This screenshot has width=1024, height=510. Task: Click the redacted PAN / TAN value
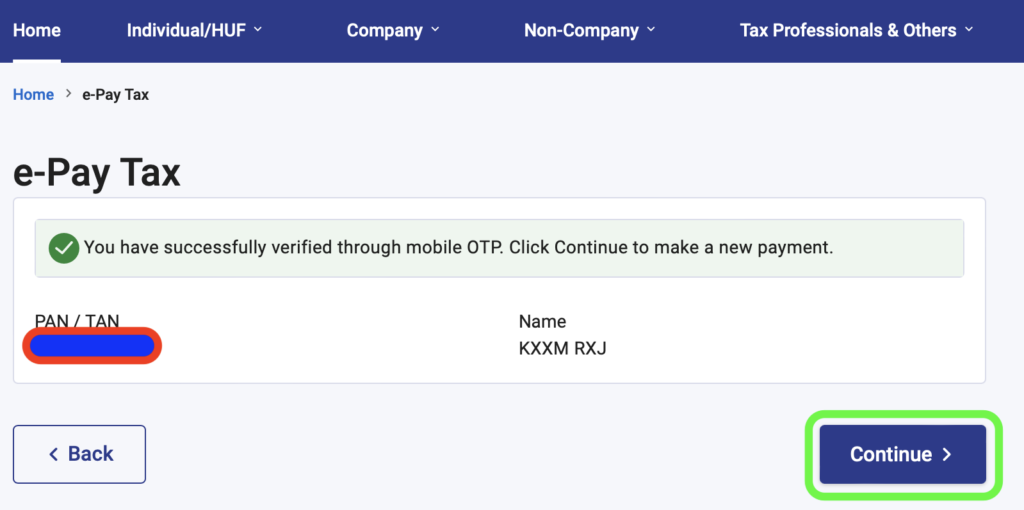click(92, 346)
